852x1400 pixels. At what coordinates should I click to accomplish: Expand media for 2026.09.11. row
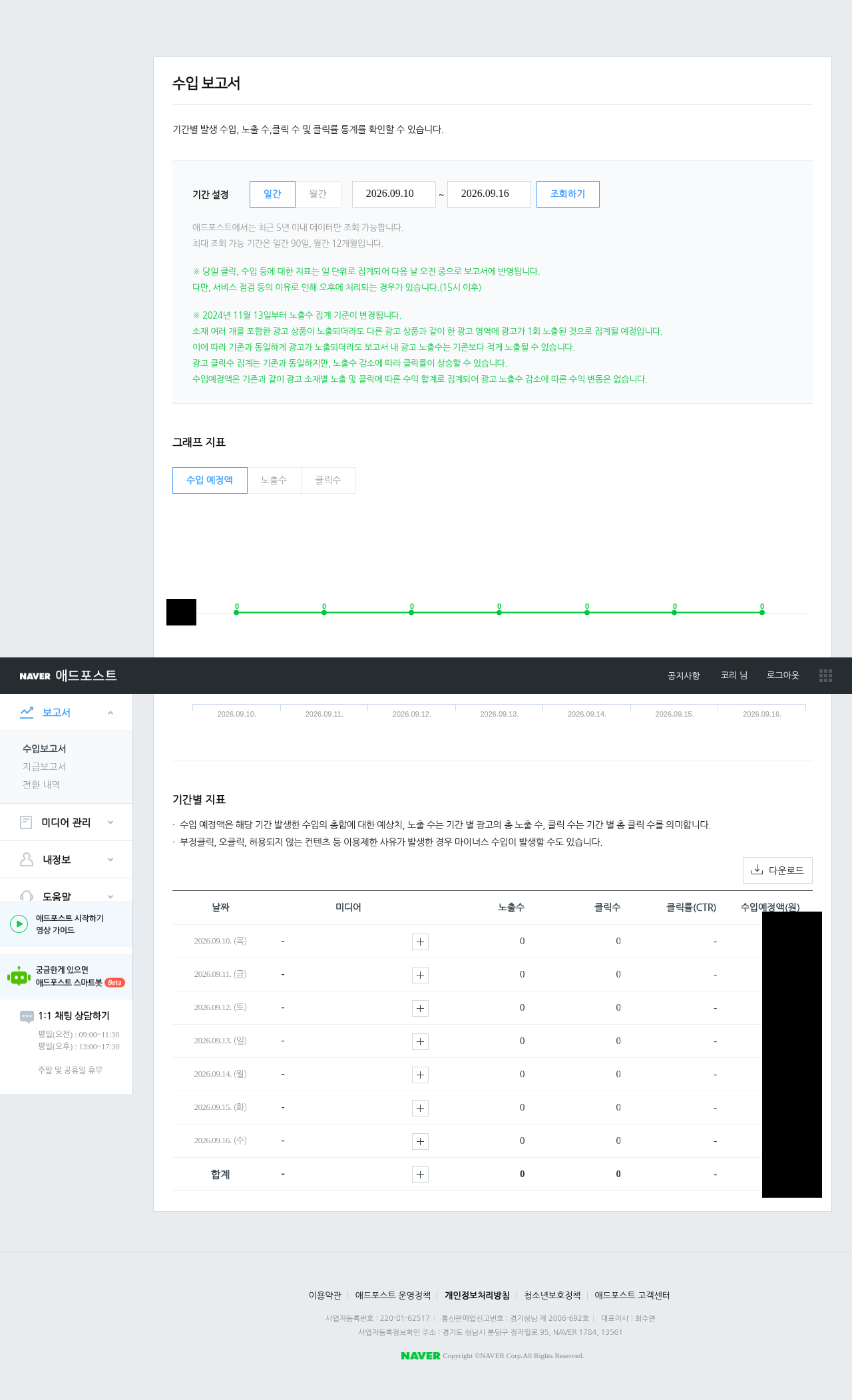point(420,975)
